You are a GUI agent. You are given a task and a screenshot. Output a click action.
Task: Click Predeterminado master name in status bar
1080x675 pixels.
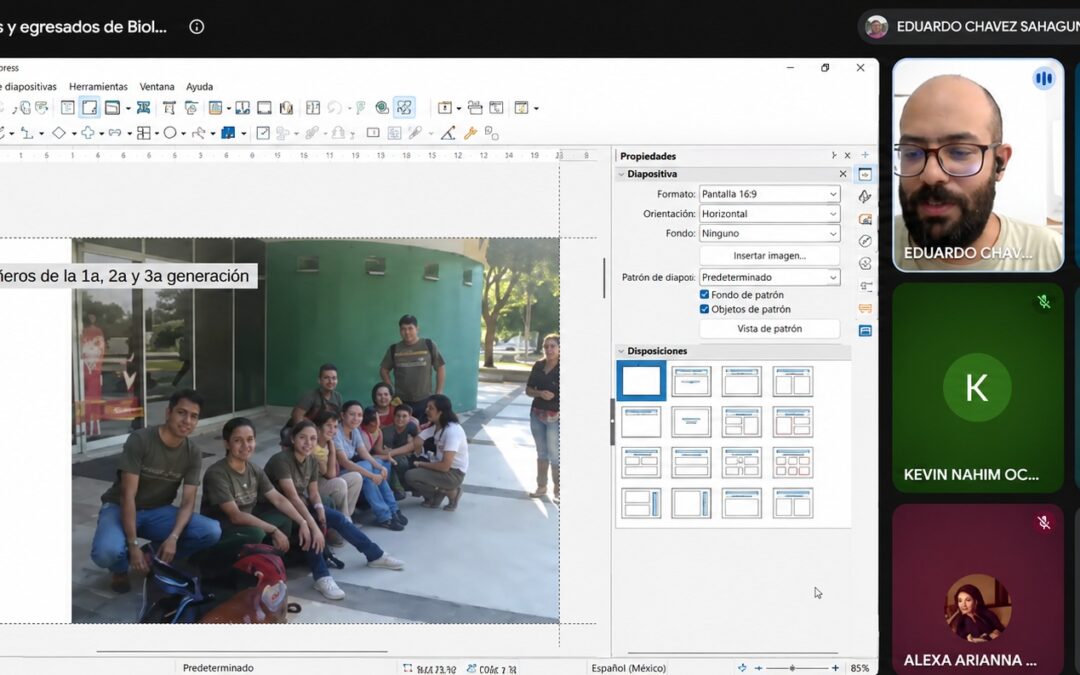click(218, 668)
